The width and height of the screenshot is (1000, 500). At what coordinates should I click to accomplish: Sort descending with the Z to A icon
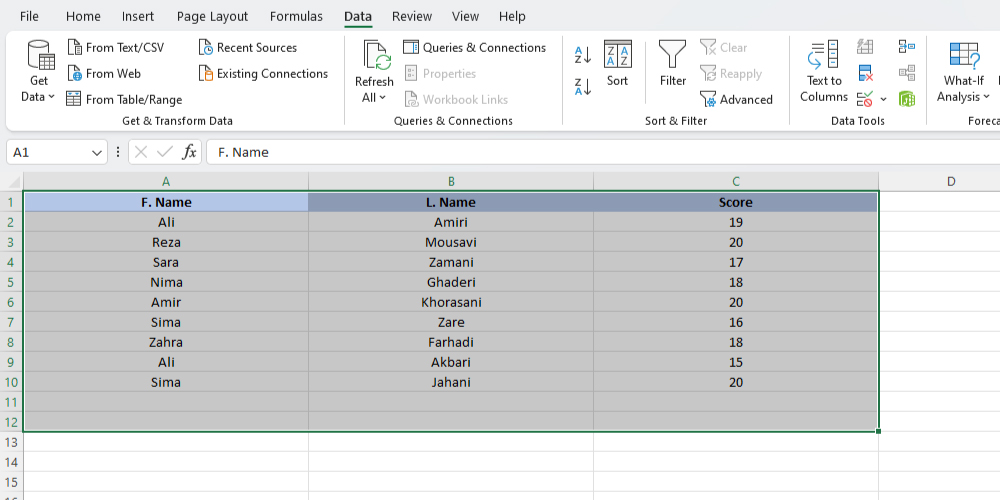583,87
